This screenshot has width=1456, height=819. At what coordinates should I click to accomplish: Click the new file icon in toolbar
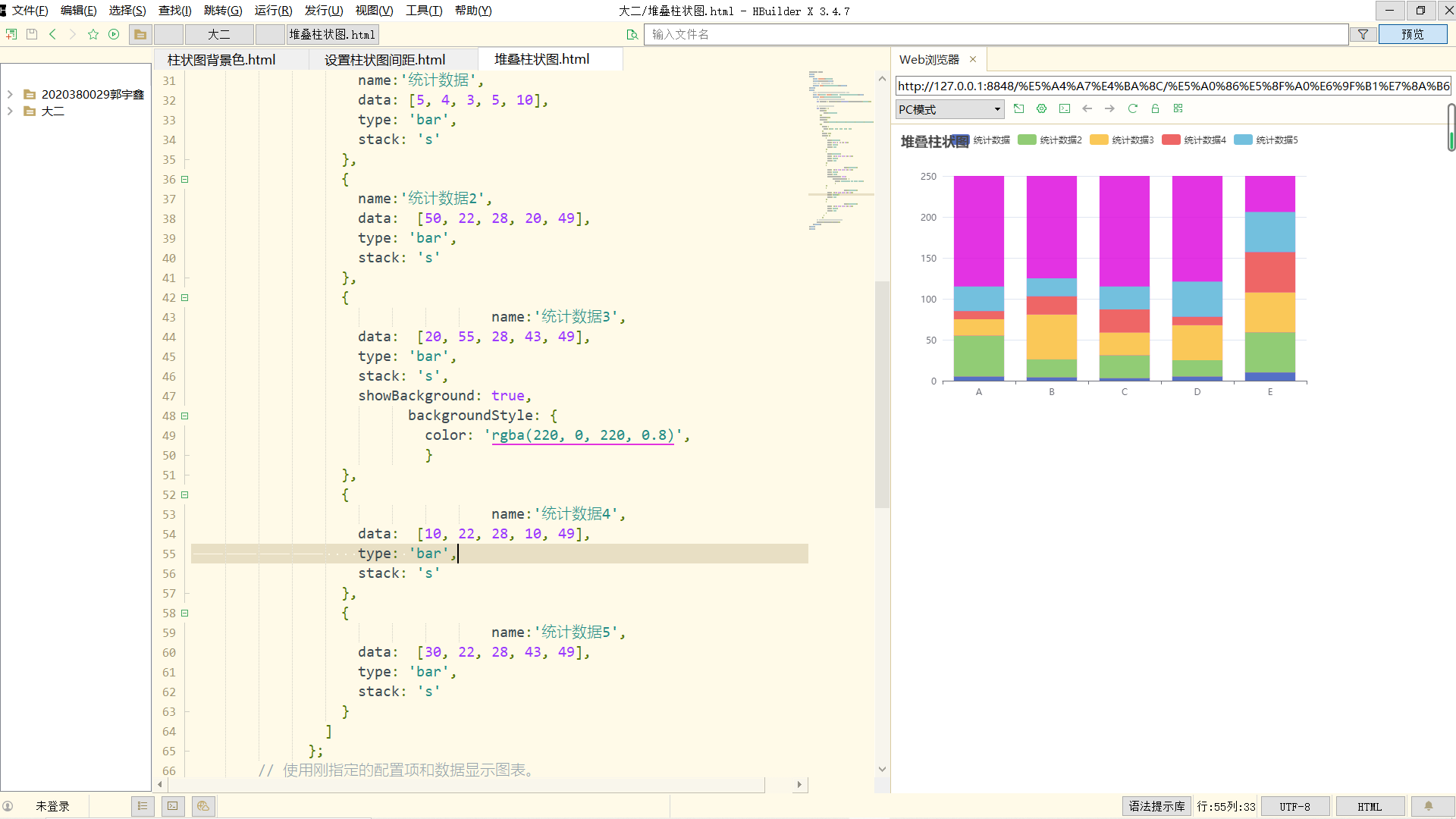point(11,34)
